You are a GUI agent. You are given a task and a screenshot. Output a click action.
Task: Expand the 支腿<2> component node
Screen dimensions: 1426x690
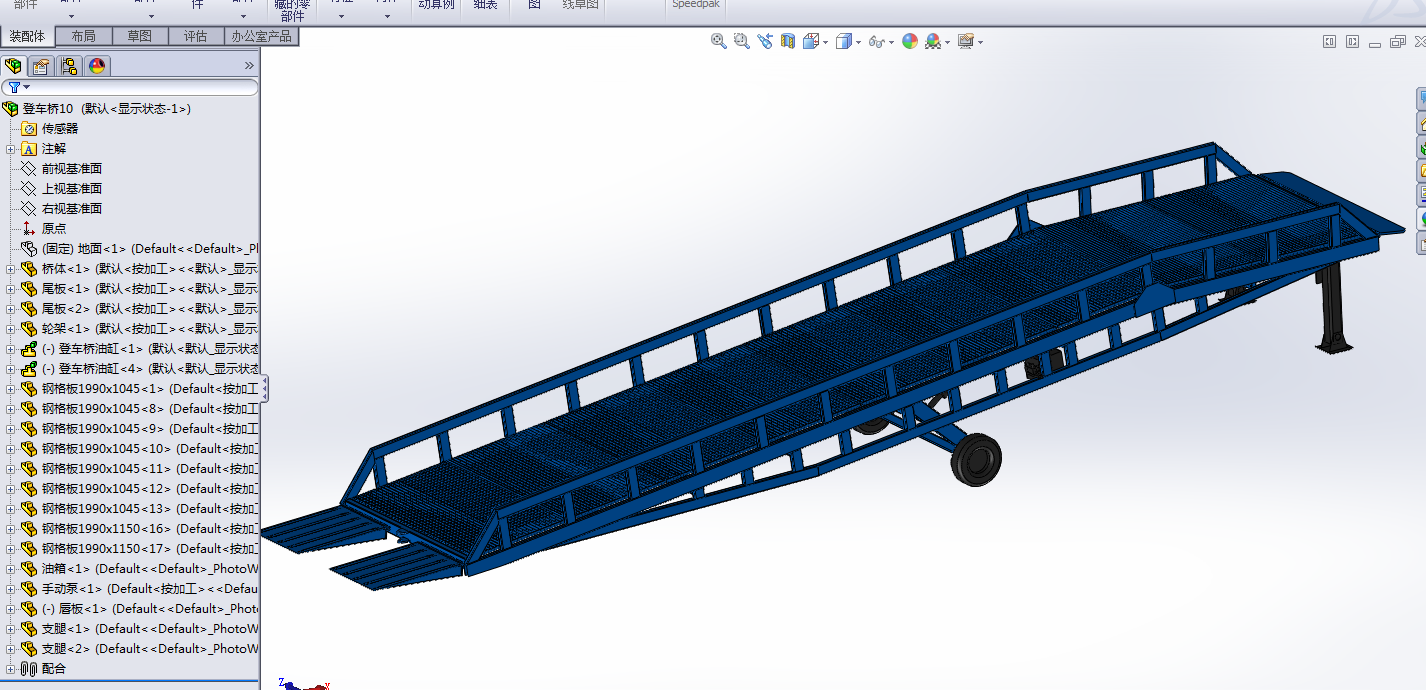(11, 648)
